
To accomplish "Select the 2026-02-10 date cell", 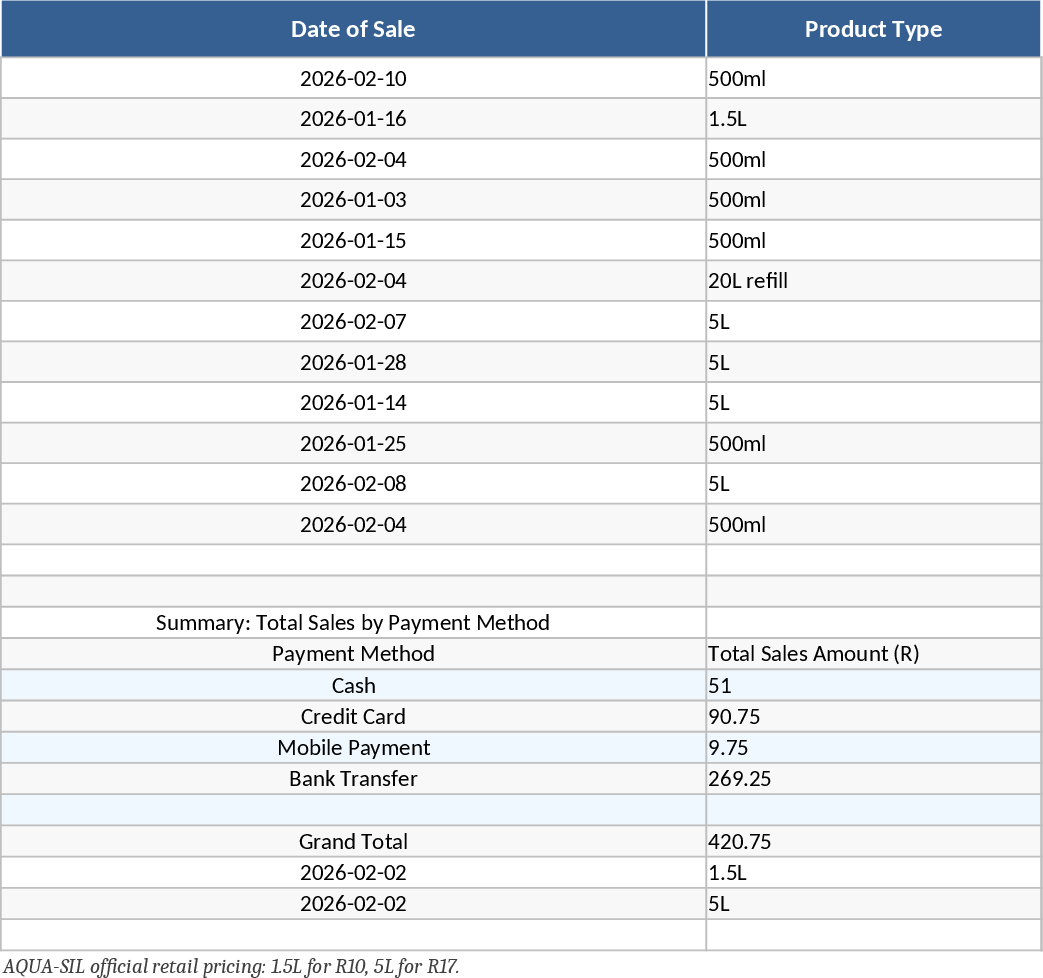I will (353, 78).
